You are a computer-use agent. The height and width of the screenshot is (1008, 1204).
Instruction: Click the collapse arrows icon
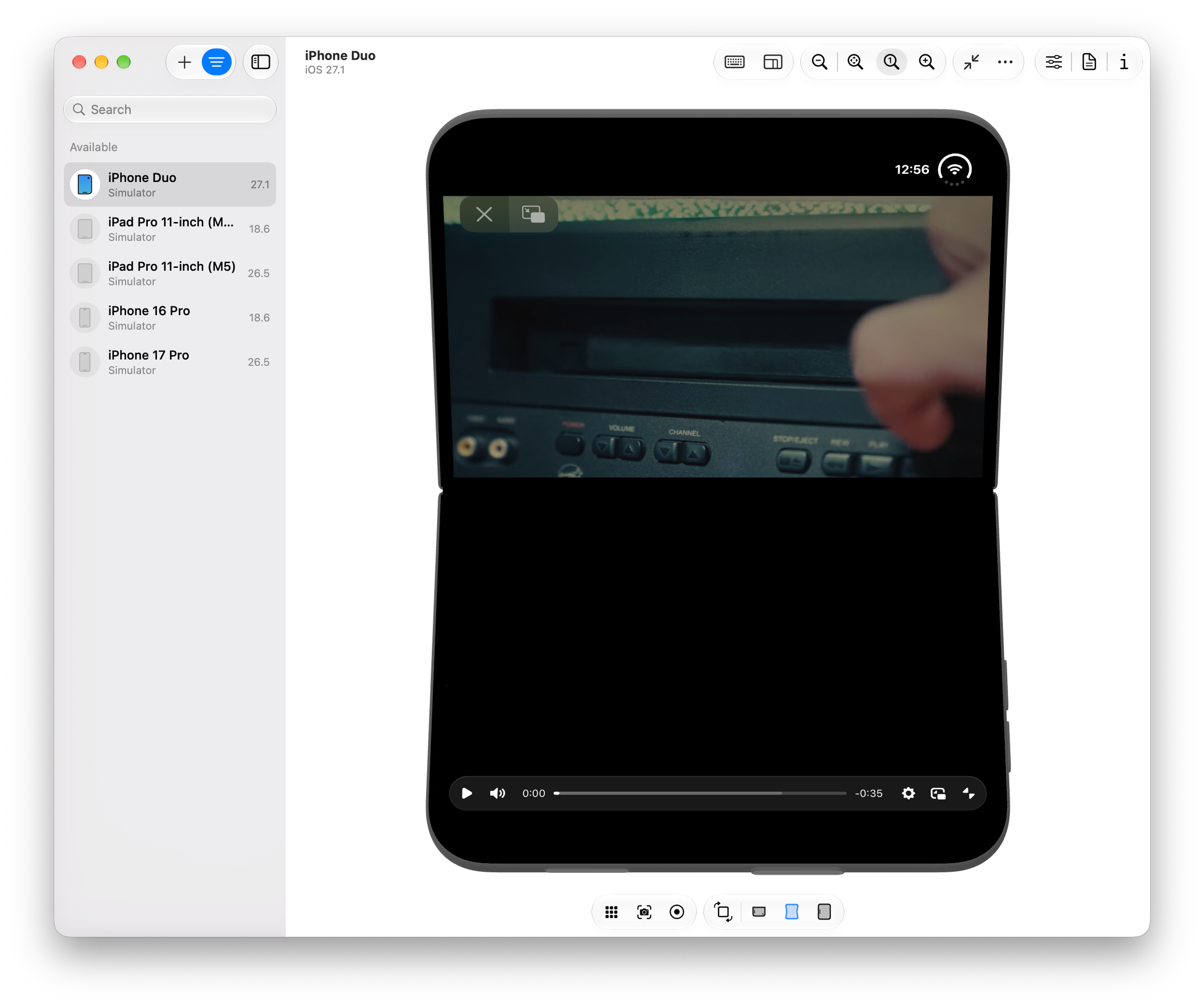971,62
